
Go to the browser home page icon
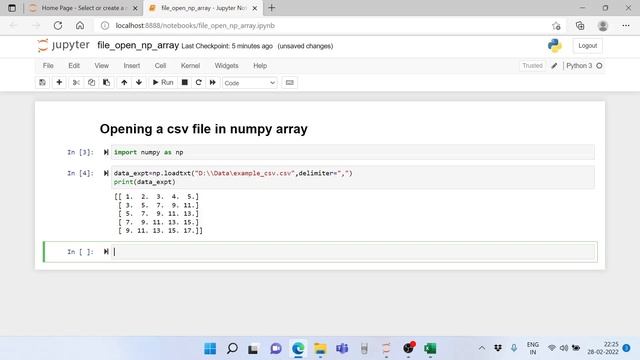[x=80, y=25]
